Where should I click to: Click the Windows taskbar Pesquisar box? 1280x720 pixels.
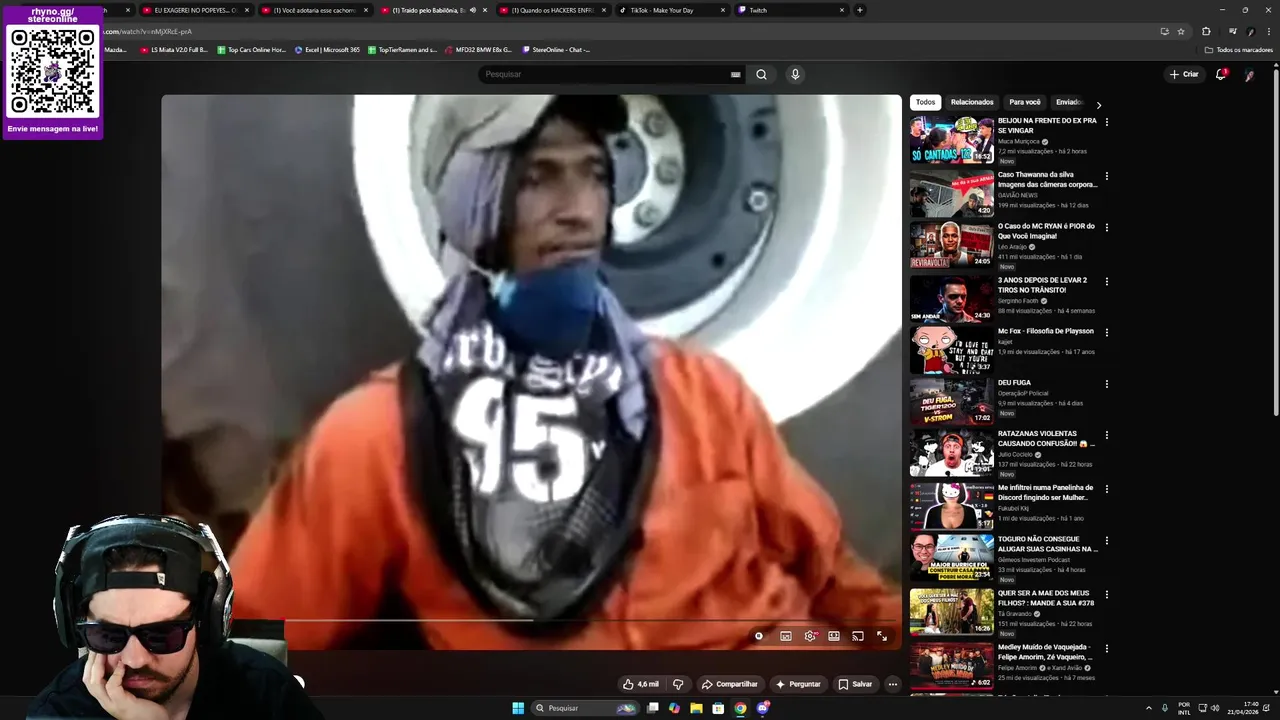coord(585,708)
